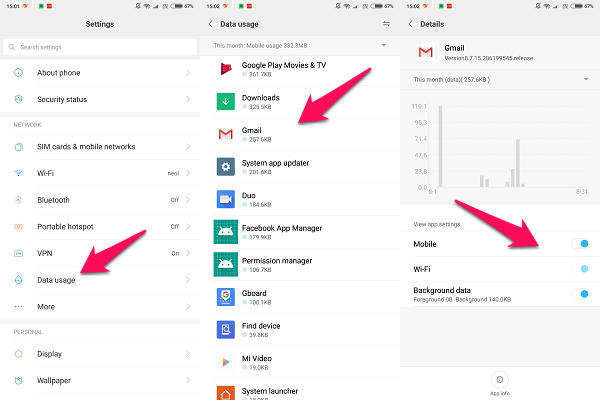This screenshot has width=600, height=400.
Task: Open Permission manager android icon
Action: 226,264
